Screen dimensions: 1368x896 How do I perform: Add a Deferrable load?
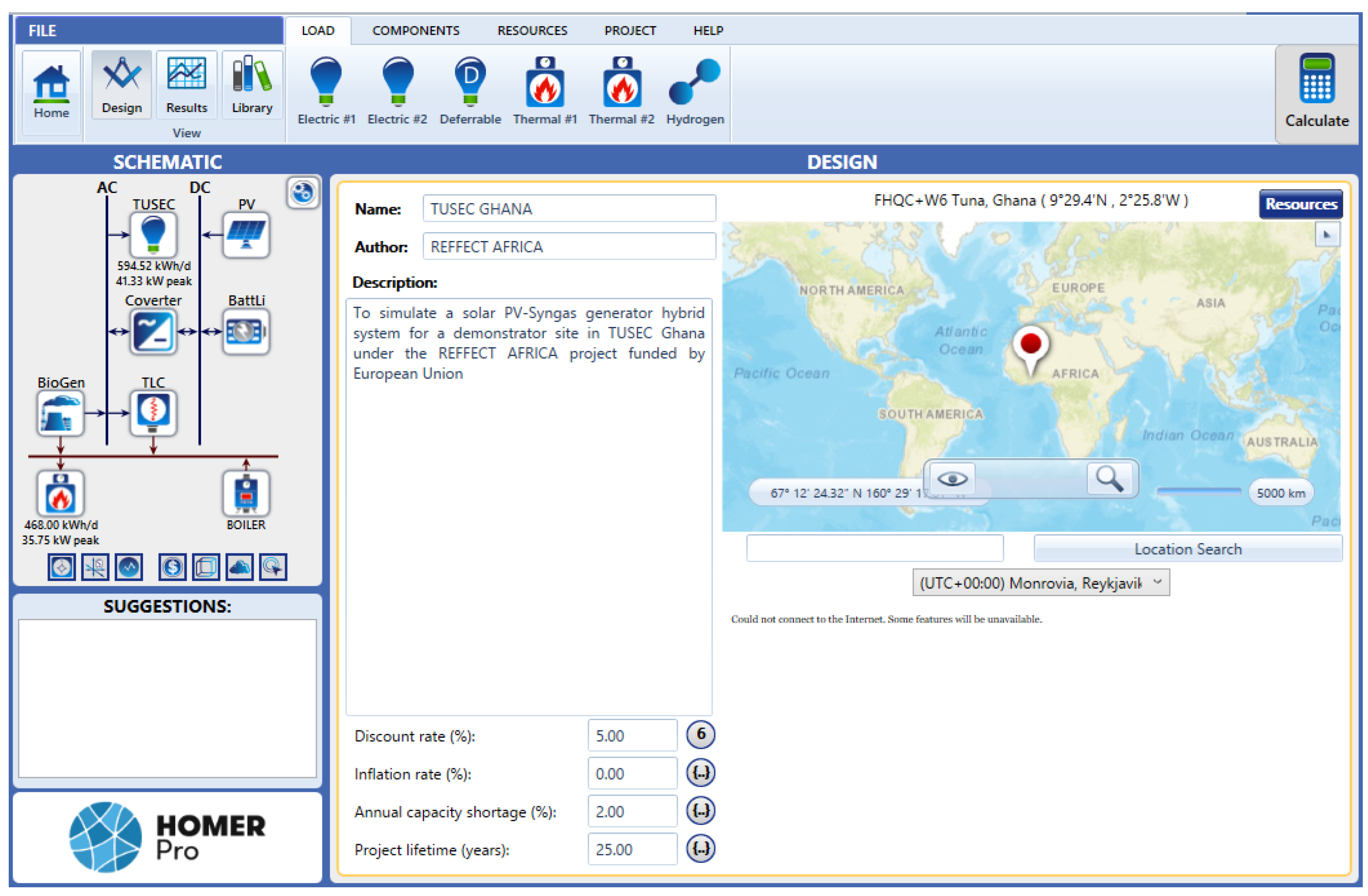pyautogui.click(x=470, y=91)
